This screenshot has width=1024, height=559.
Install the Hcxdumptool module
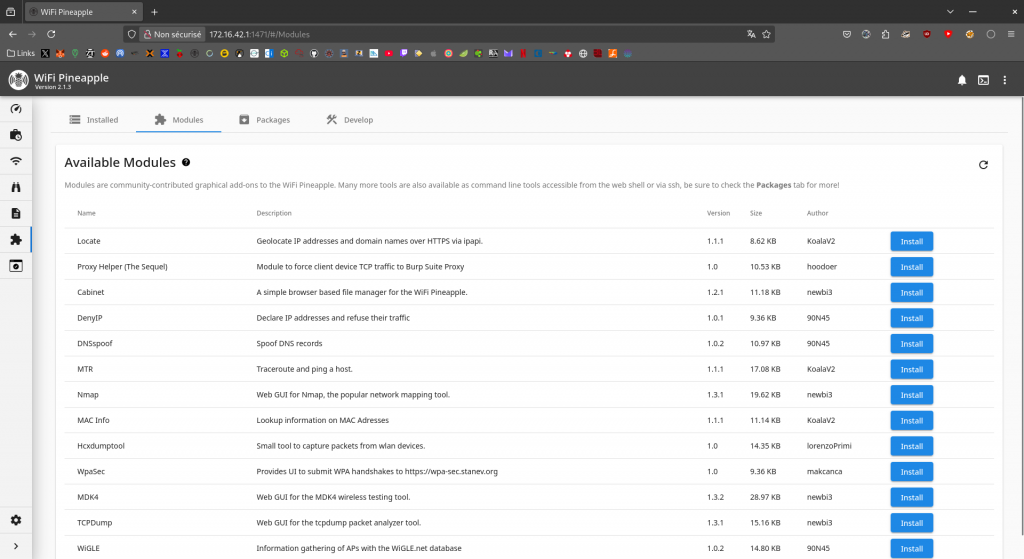pyautogui.click(x=912, y=446)
